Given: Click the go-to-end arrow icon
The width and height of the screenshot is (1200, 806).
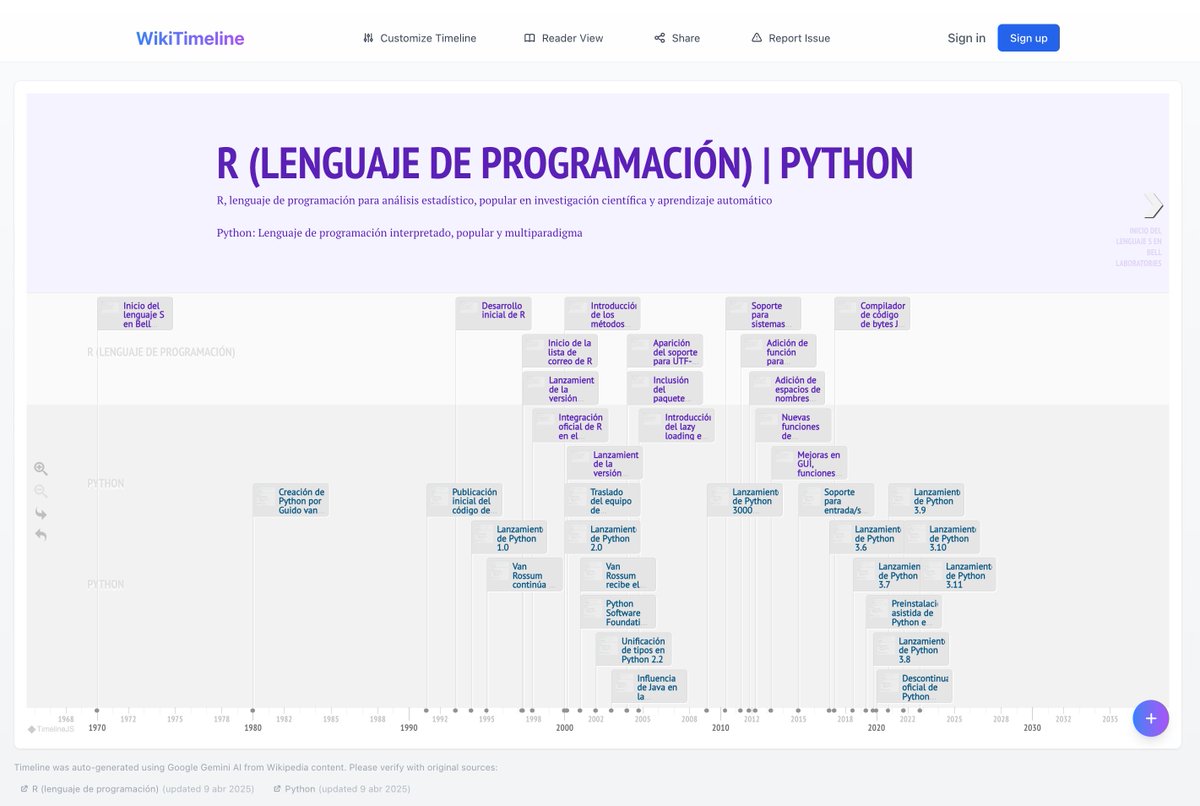Looking at the screenshot, I should (x=41, y=513).
